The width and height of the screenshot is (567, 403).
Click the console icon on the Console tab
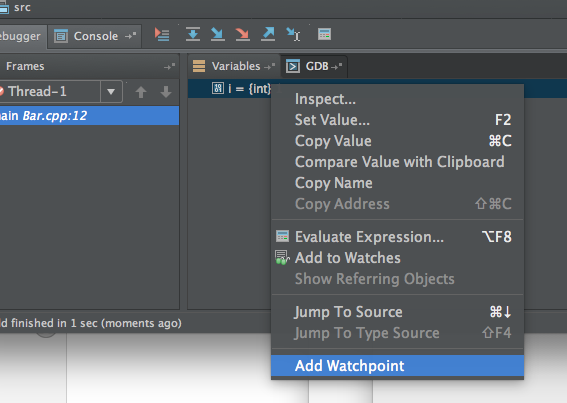point(61,36)
